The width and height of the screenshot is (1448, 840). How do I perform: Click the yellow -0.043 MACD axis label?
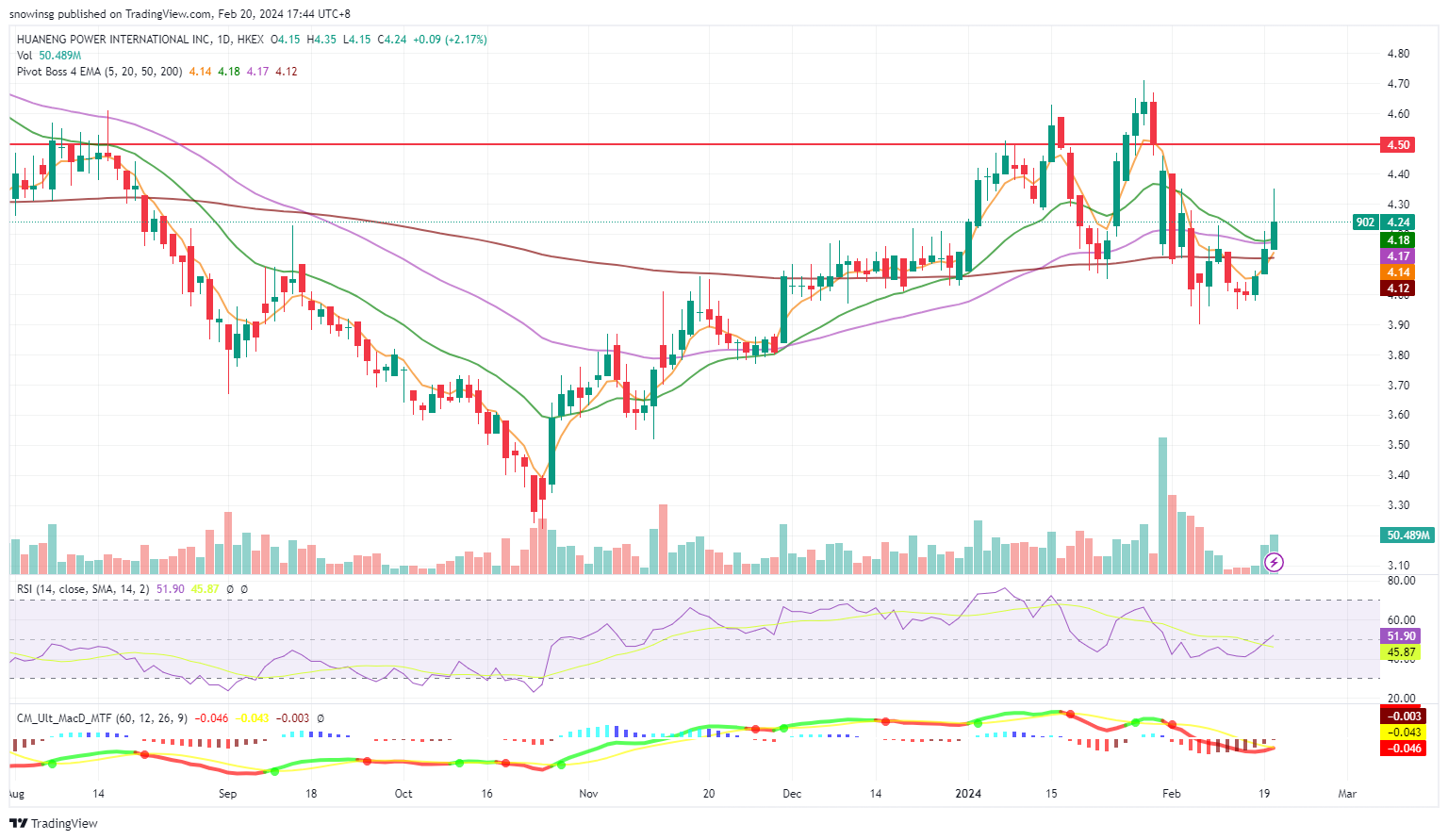pos(1402,733)
